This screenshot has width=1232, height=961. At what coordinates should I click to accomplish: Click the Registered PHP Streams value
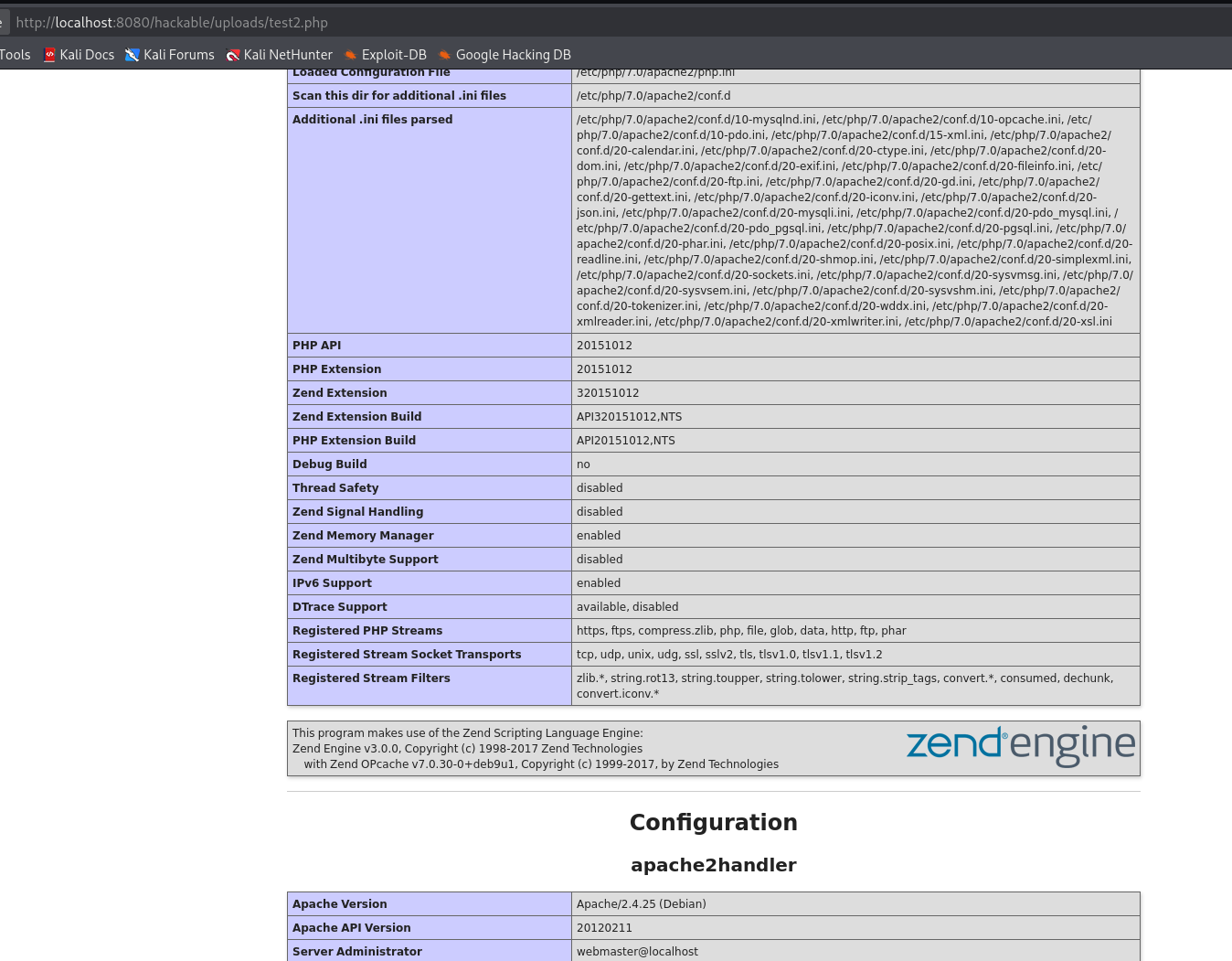click(741, 631)
